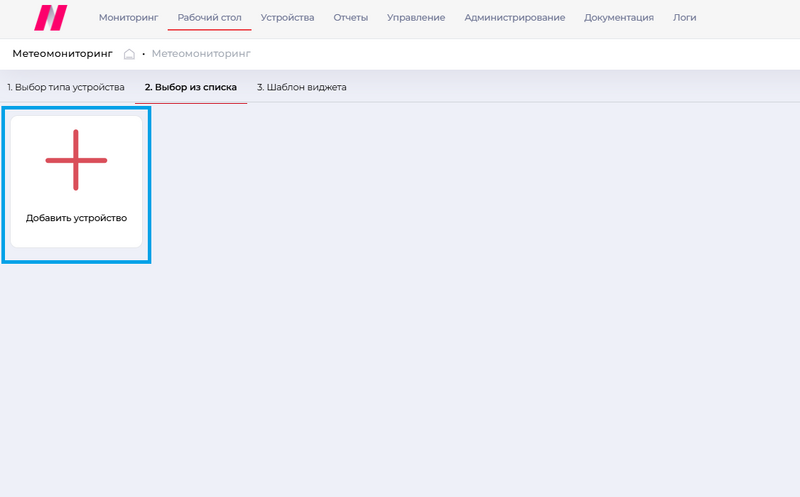Viewport: 800px width, 497px height.
Task: Click the pink N logo icon
Action: pos(51,18)
